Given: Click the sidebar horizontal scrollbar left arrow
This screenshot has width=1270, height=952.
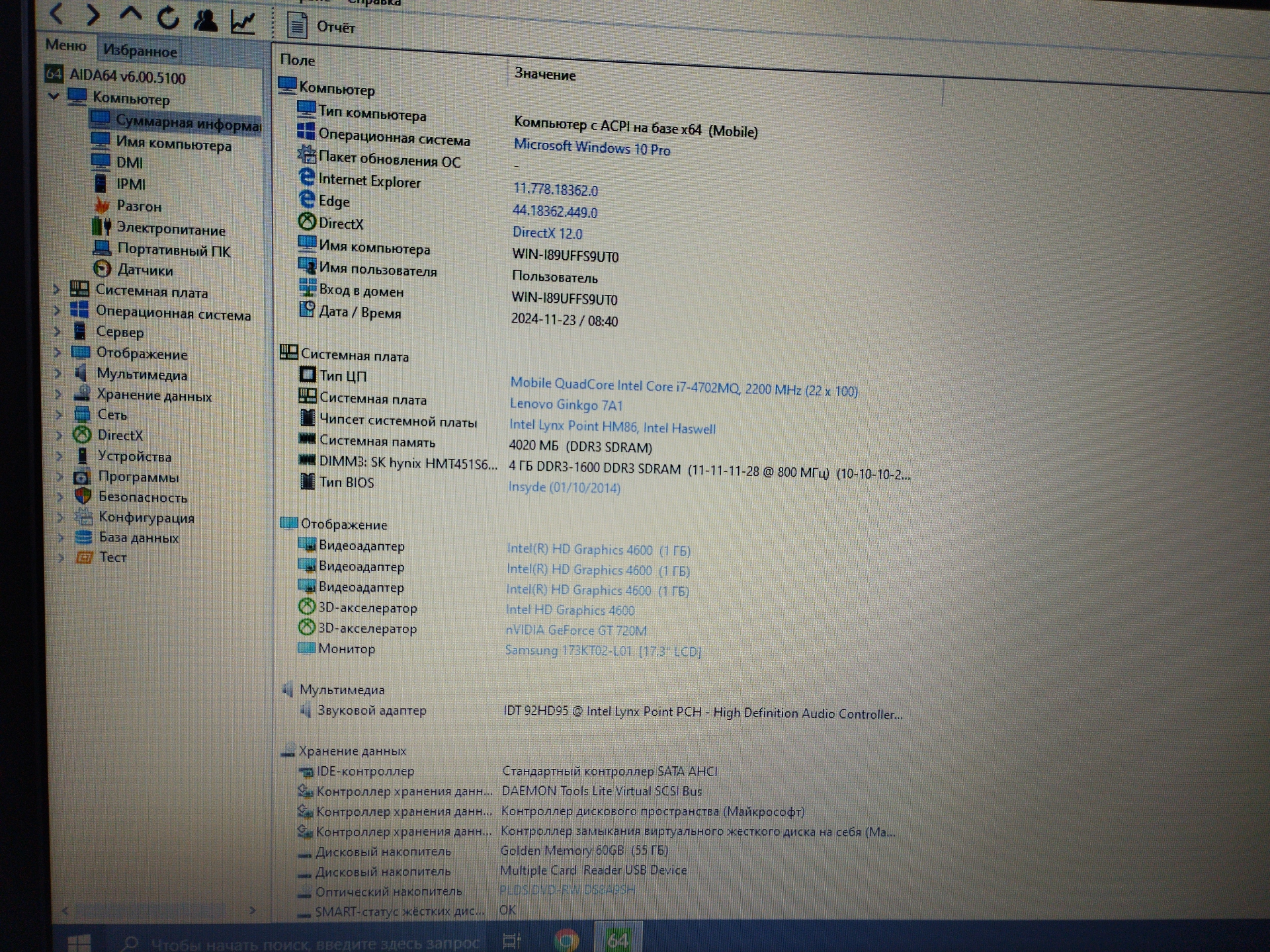Looking at the screenshot, I should (x=65, y=910).
